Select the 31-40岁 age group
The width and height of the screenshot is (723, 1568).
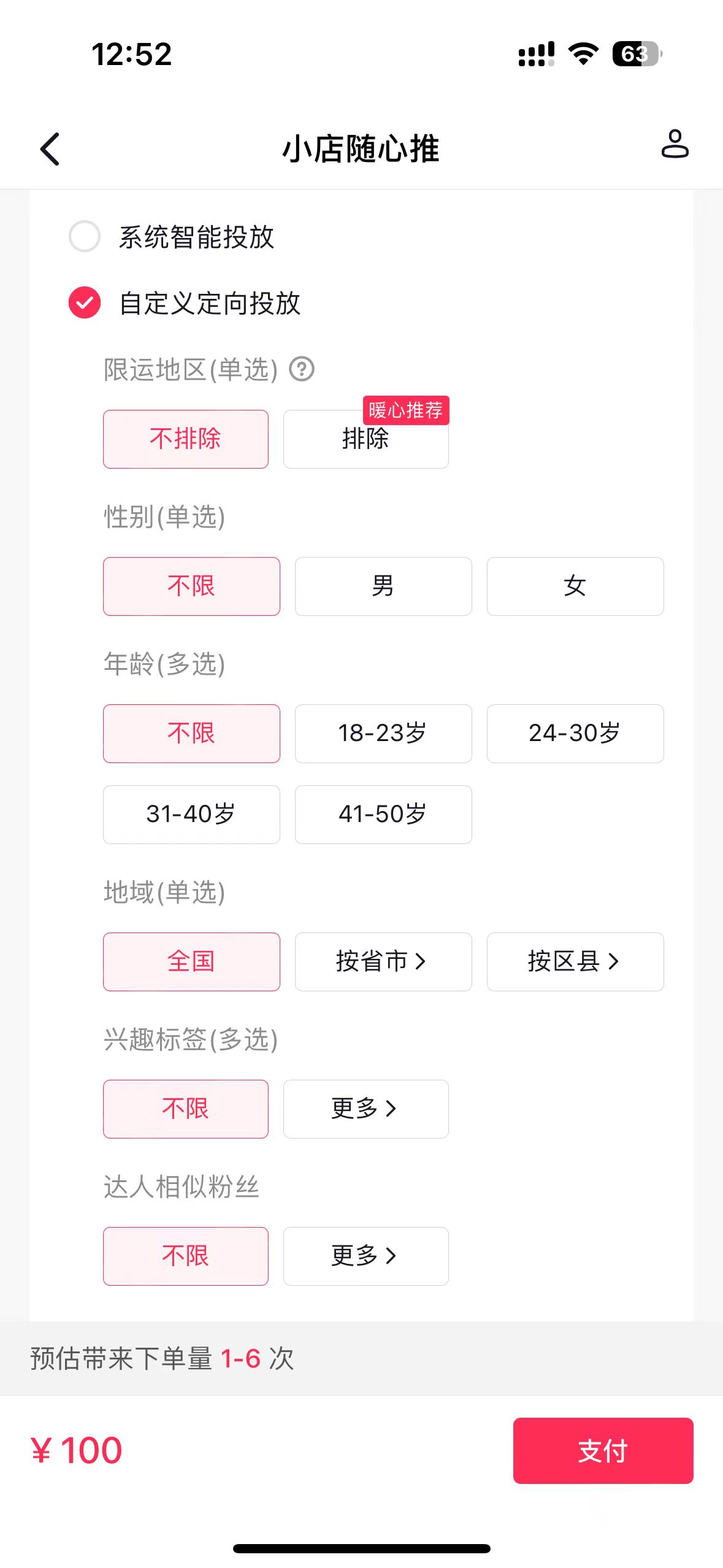(x=191, y=814)
